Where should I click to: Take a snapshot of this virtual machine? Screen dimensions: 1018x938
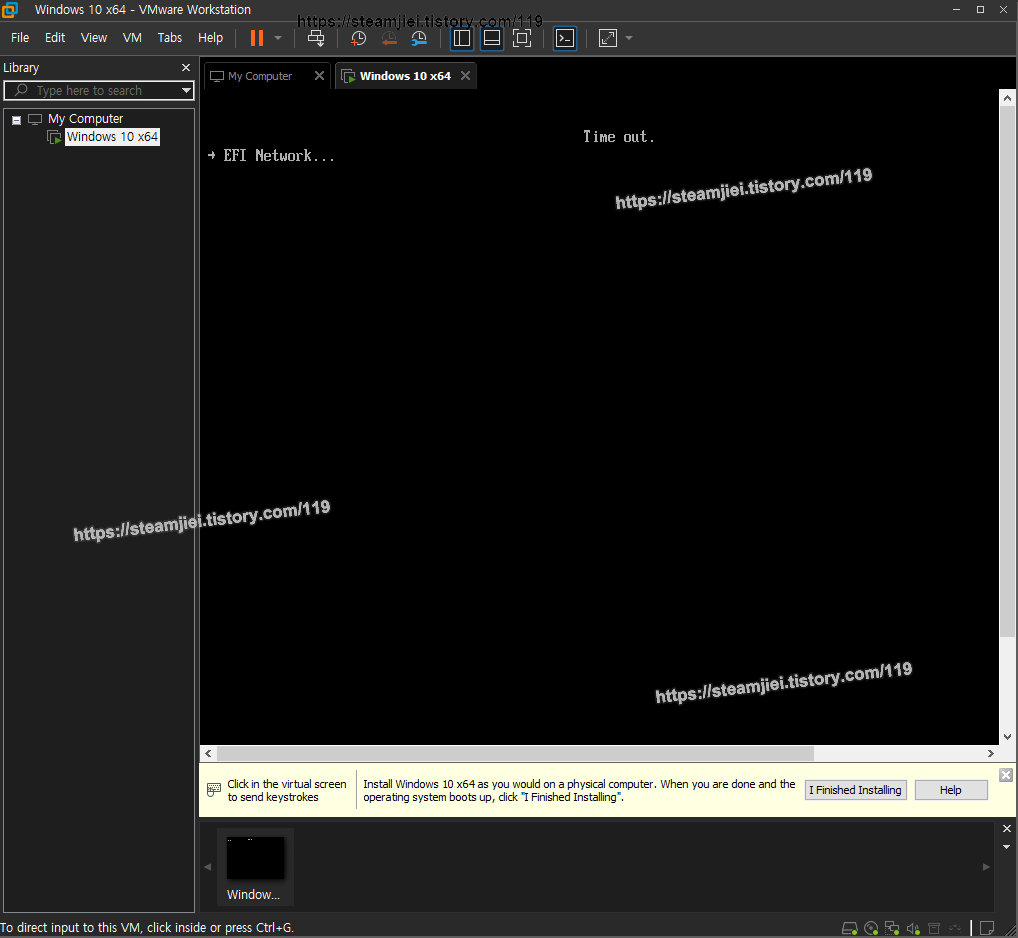point(358,38)
